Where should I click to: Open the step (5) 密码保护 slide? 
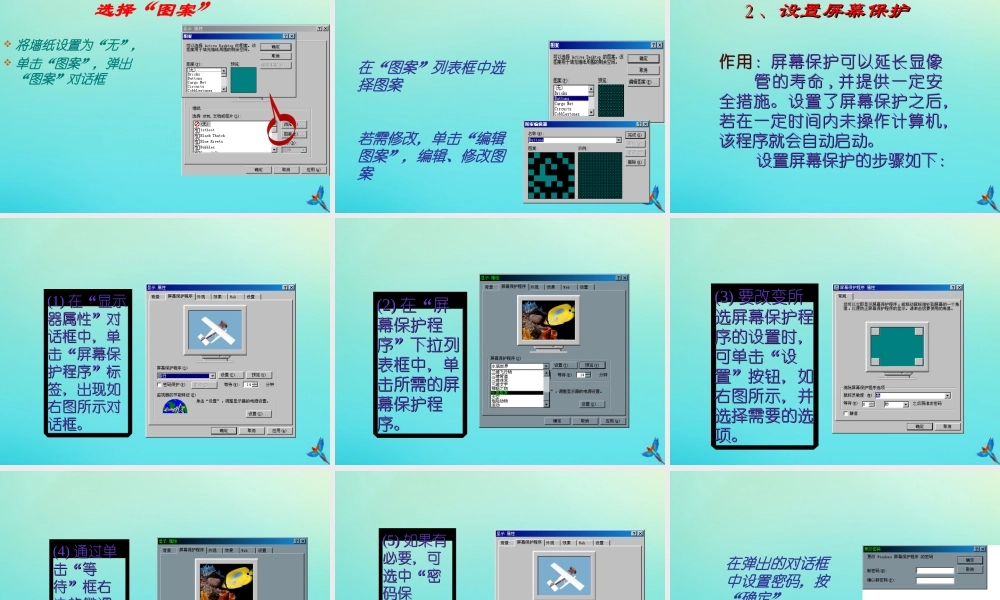coord(501,536)
